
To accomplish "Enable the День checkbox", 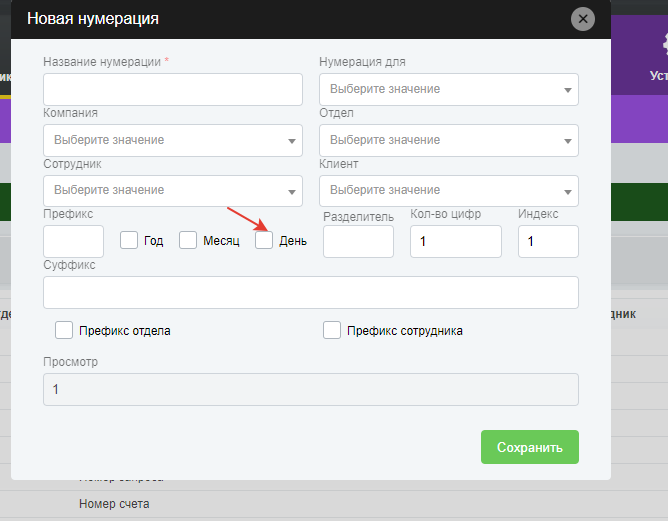I will point(264,240).
